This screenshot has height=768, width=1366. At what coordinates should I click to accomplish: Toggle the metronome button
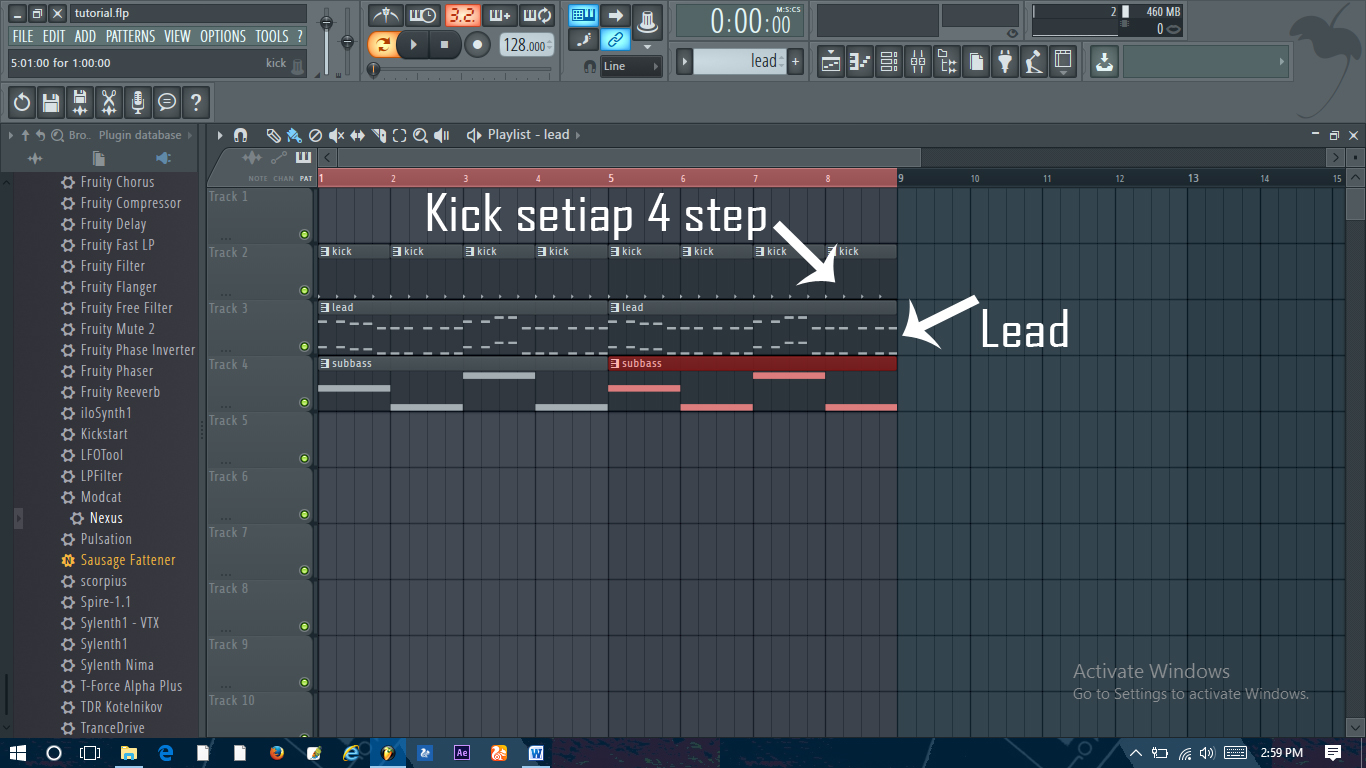385,15
